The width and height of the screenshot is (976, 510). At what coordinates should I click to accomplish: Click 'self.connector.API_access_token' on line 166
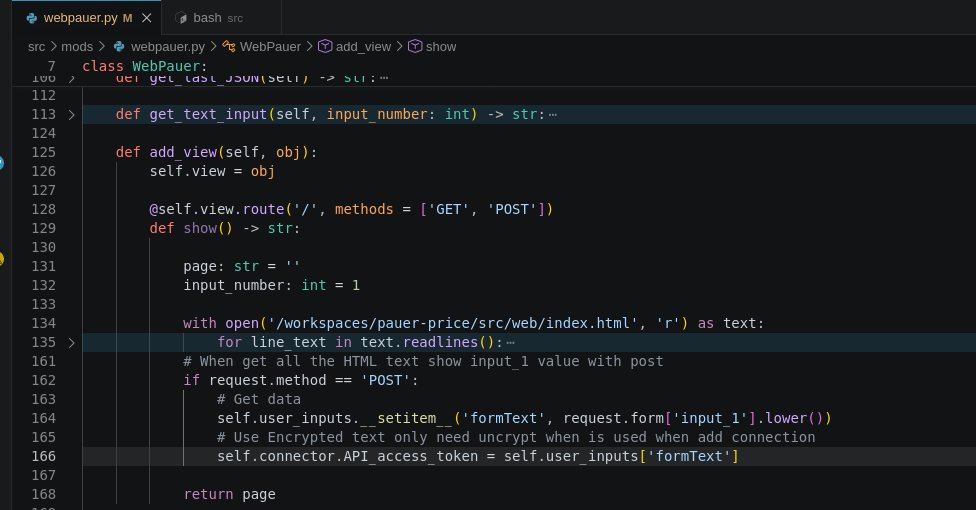pos(347,456)
